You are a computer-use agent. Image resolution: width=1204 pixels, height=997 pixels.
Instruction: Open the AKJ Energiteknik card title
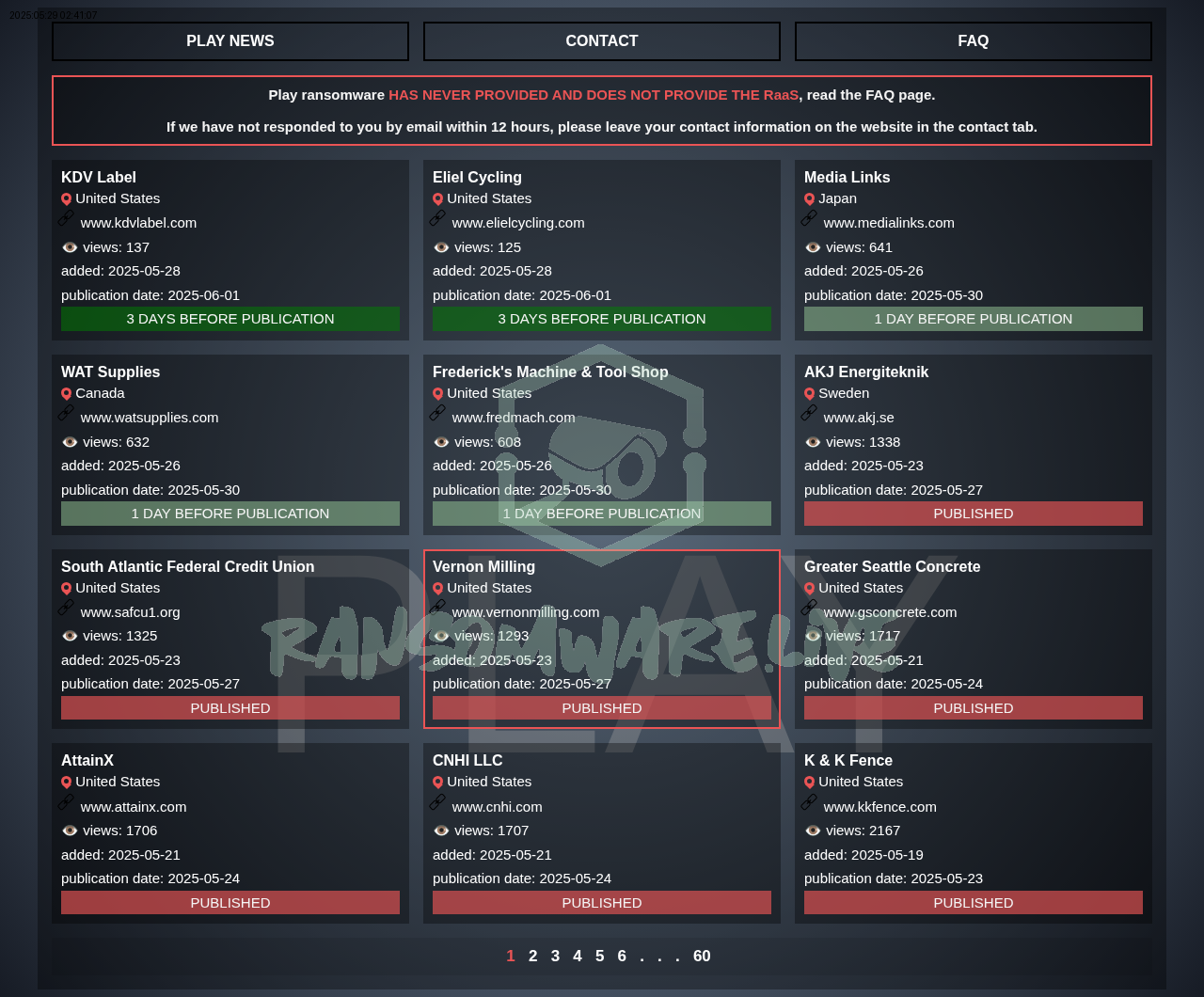click(x=866, y=372)
